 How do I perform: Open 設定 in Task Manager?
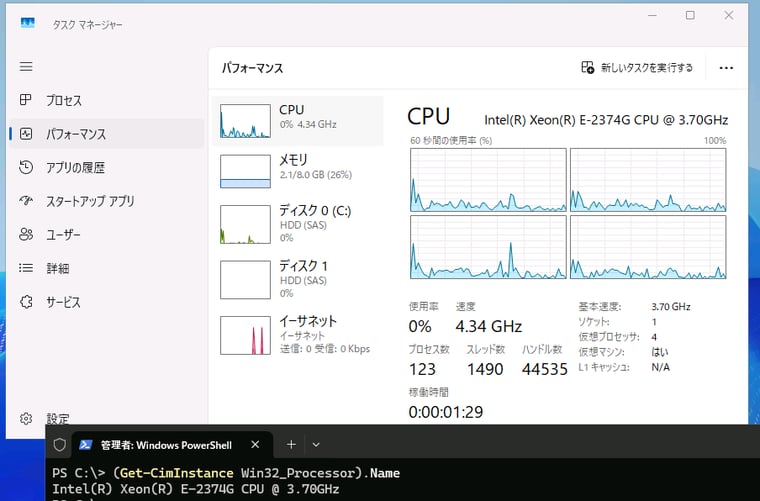tap(107, 418)
